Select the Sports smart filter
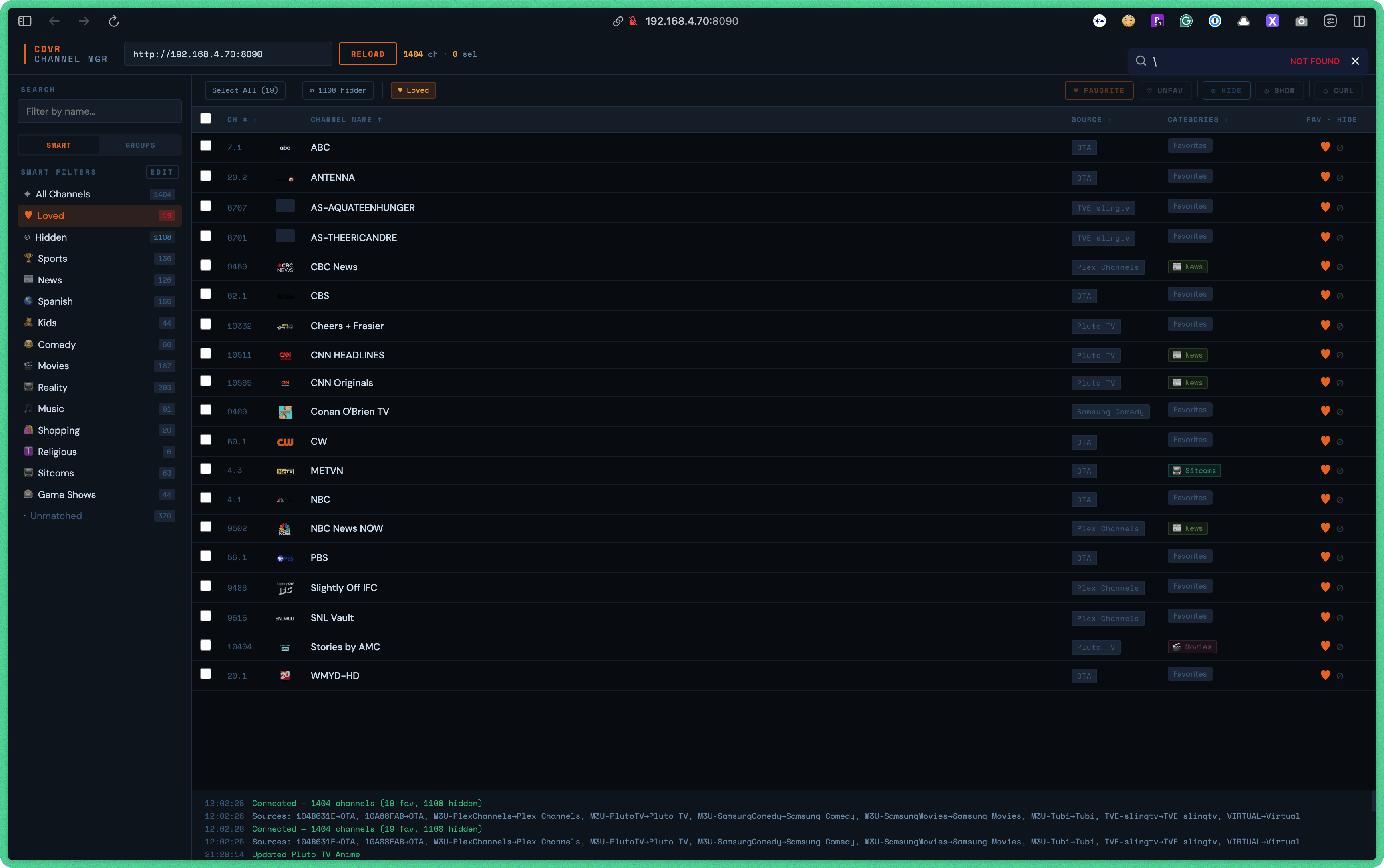Viewport: 1384px width, 868px height. pos(52,258)
